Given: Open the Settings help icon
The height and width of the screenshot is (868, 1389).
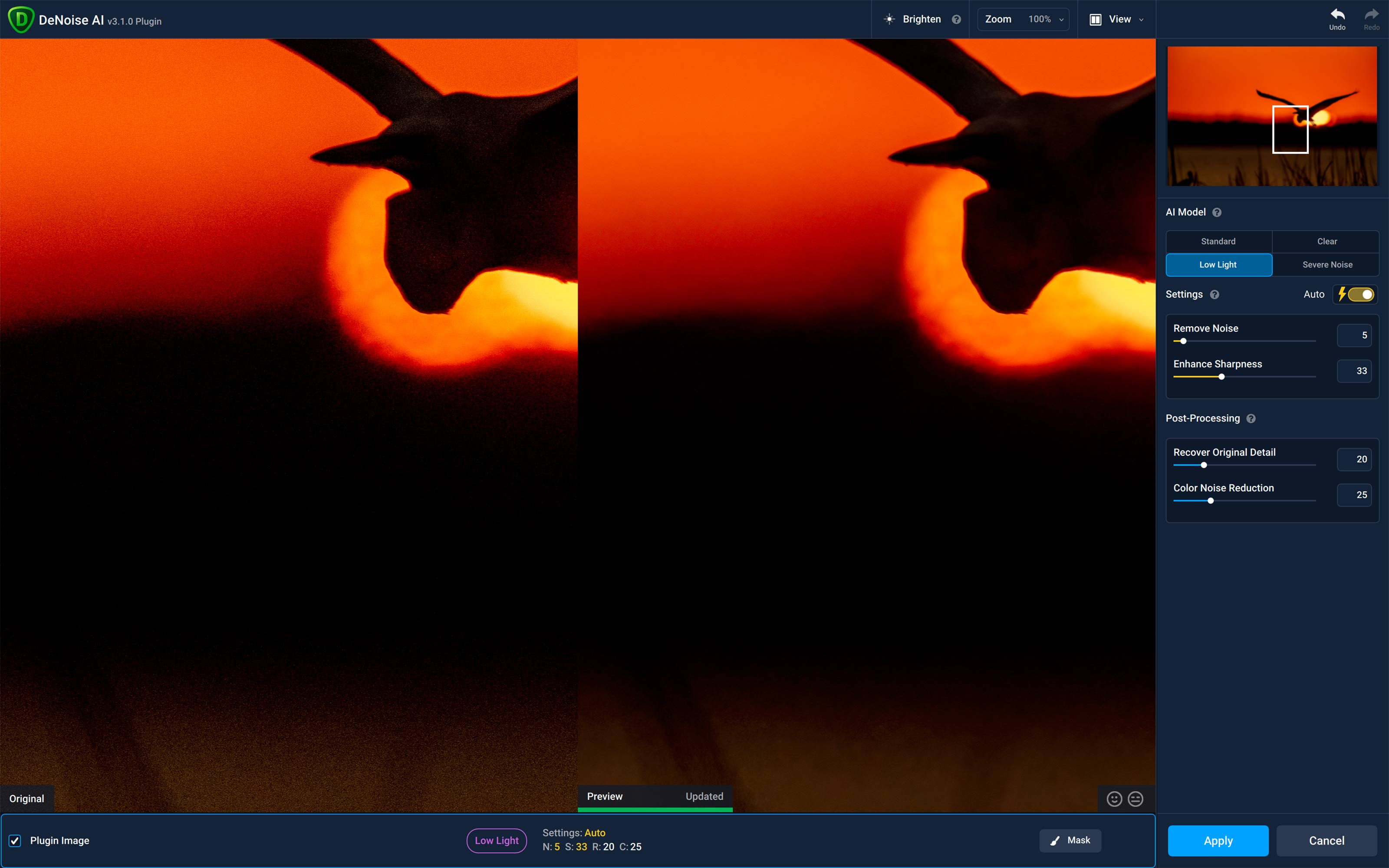Looking at the screenshot, I should coord(1215,295).
